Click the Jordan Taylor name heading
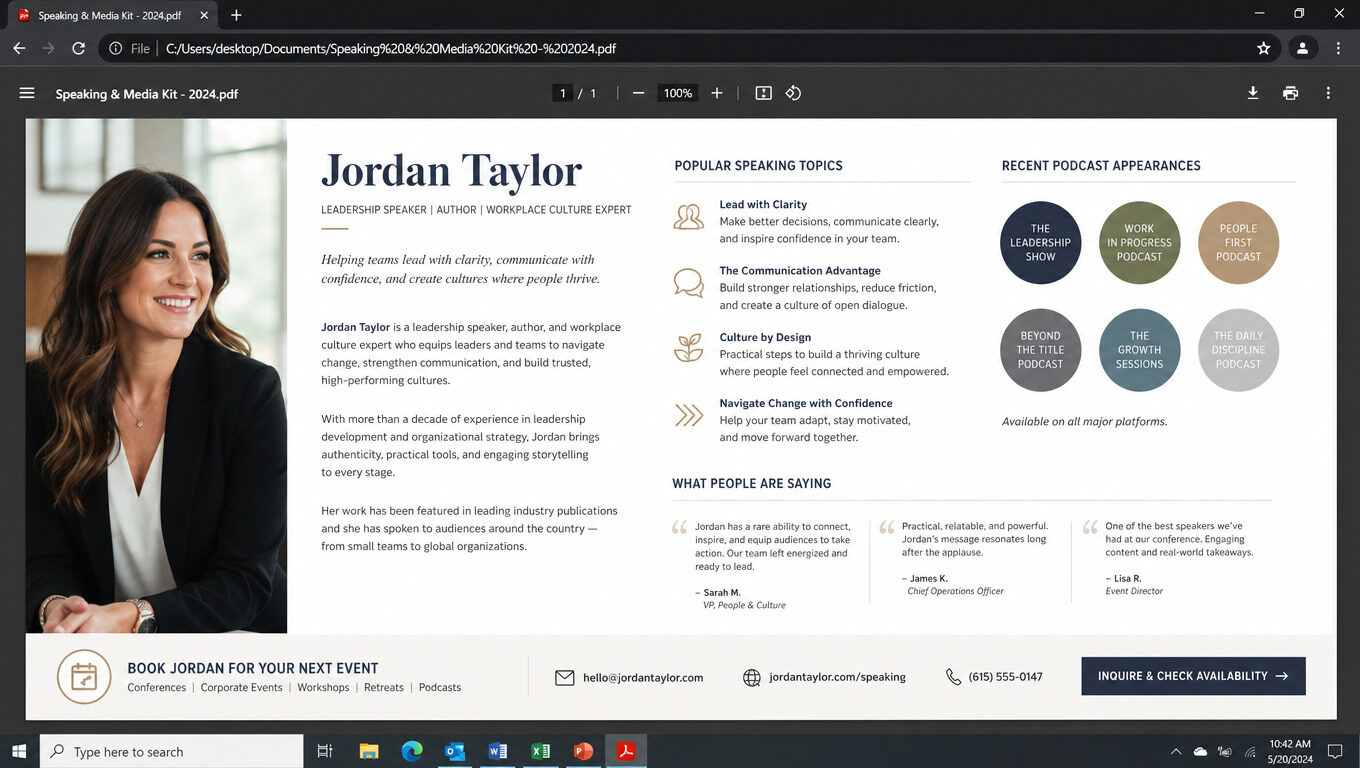 tap(451, 171)
